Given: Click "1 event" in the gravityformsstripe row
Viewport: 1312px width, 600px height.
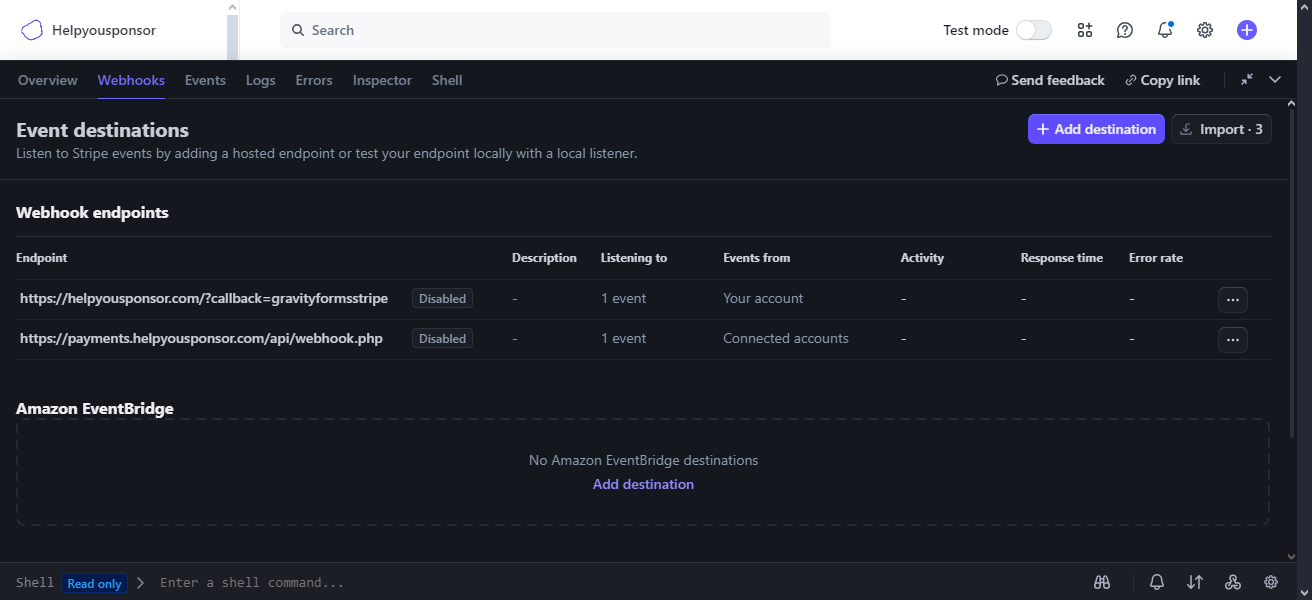Looking at the screenshot, I should pyautogui.click(x=623, y=298).
